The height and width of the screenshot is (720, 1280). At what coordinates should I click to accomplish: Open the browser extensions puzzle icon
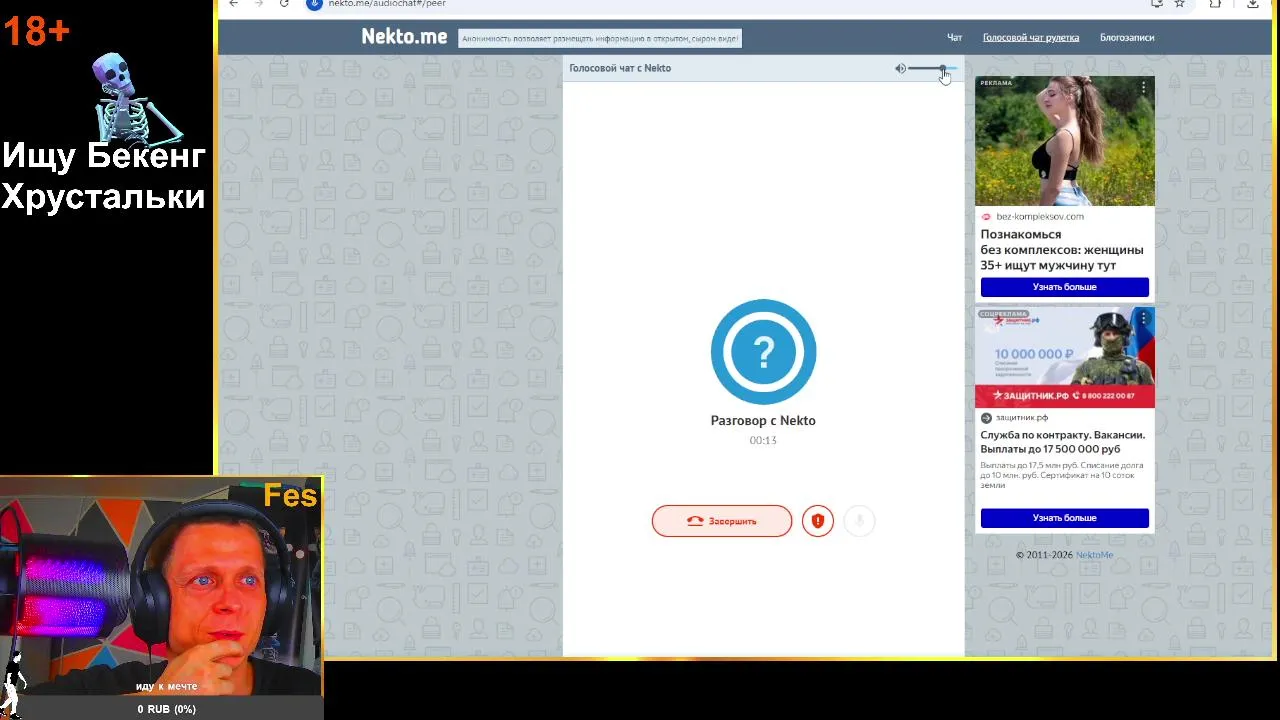click(x=1215, y=4)
